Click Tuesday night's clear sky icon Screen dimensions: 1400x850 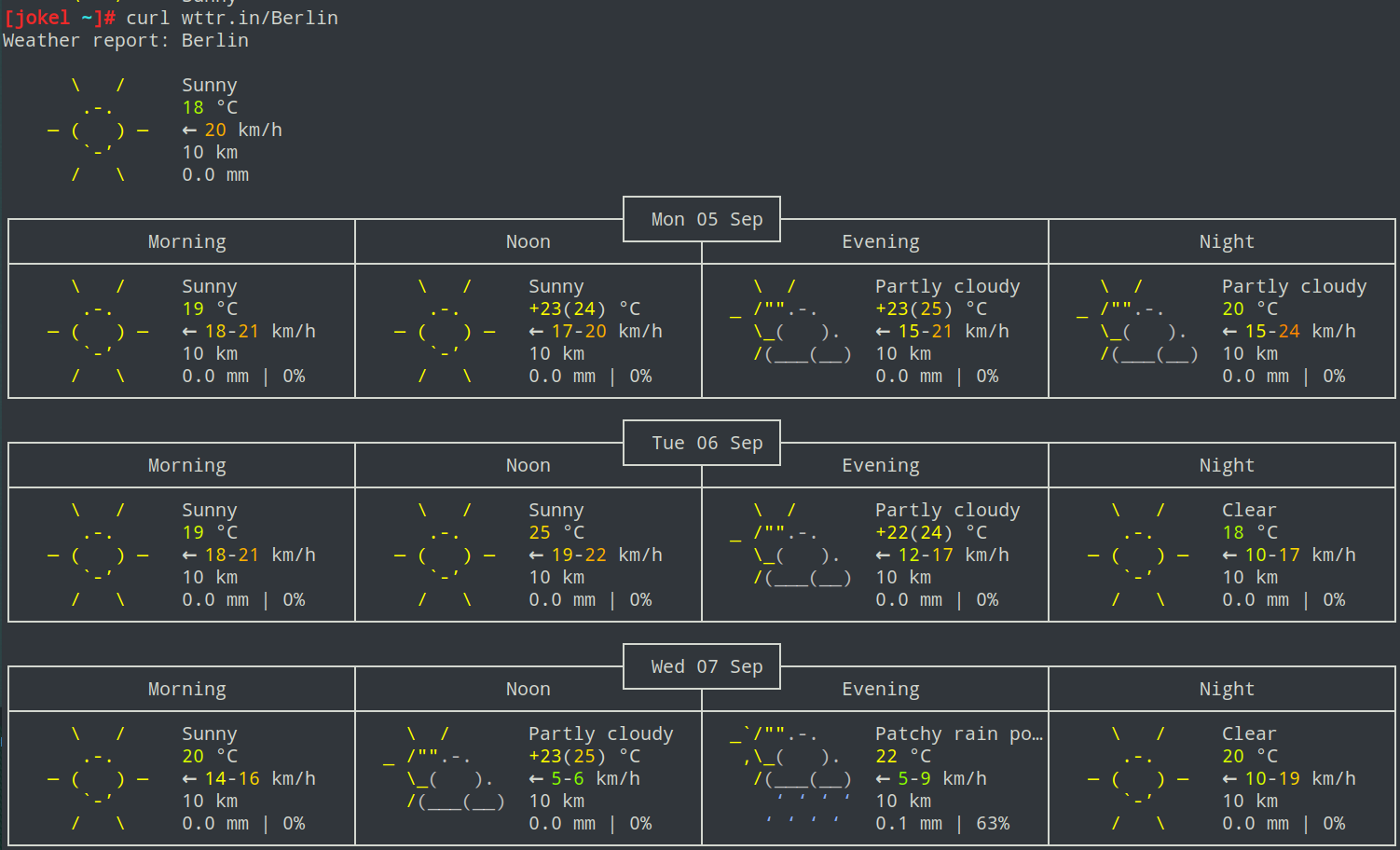pyautogui.click(x=1137, y=555)
